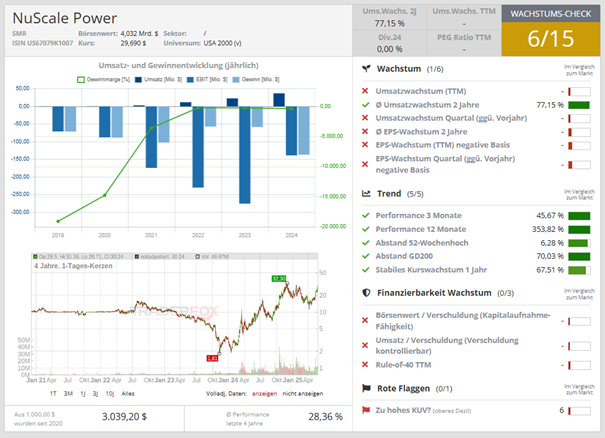Click red X beside Umsatzwachstum Quartal

pyautogui.click(x=365, y=118)
